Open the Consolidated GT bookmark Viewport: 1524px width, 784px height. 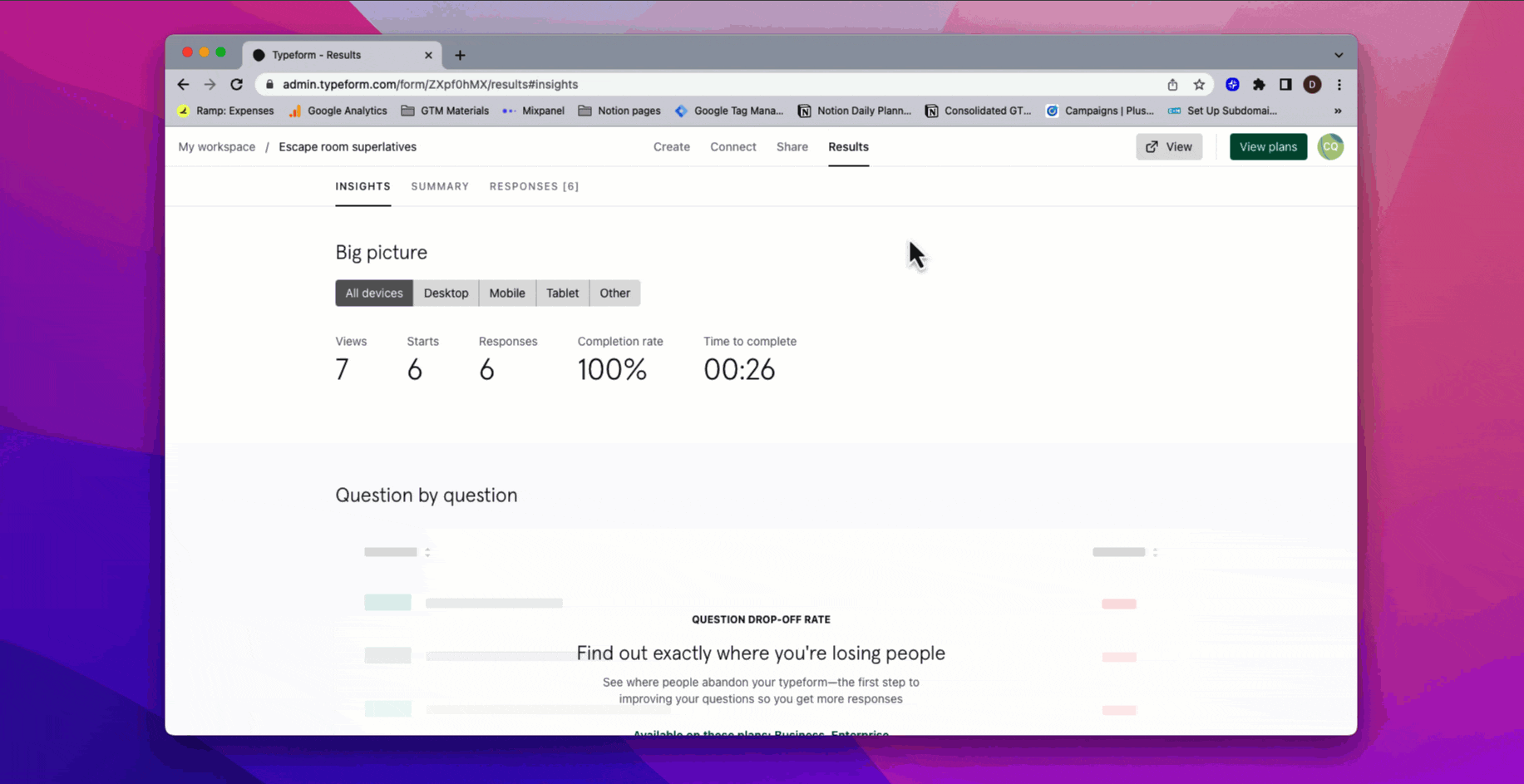pyautogui.click(x=978, y=111)
